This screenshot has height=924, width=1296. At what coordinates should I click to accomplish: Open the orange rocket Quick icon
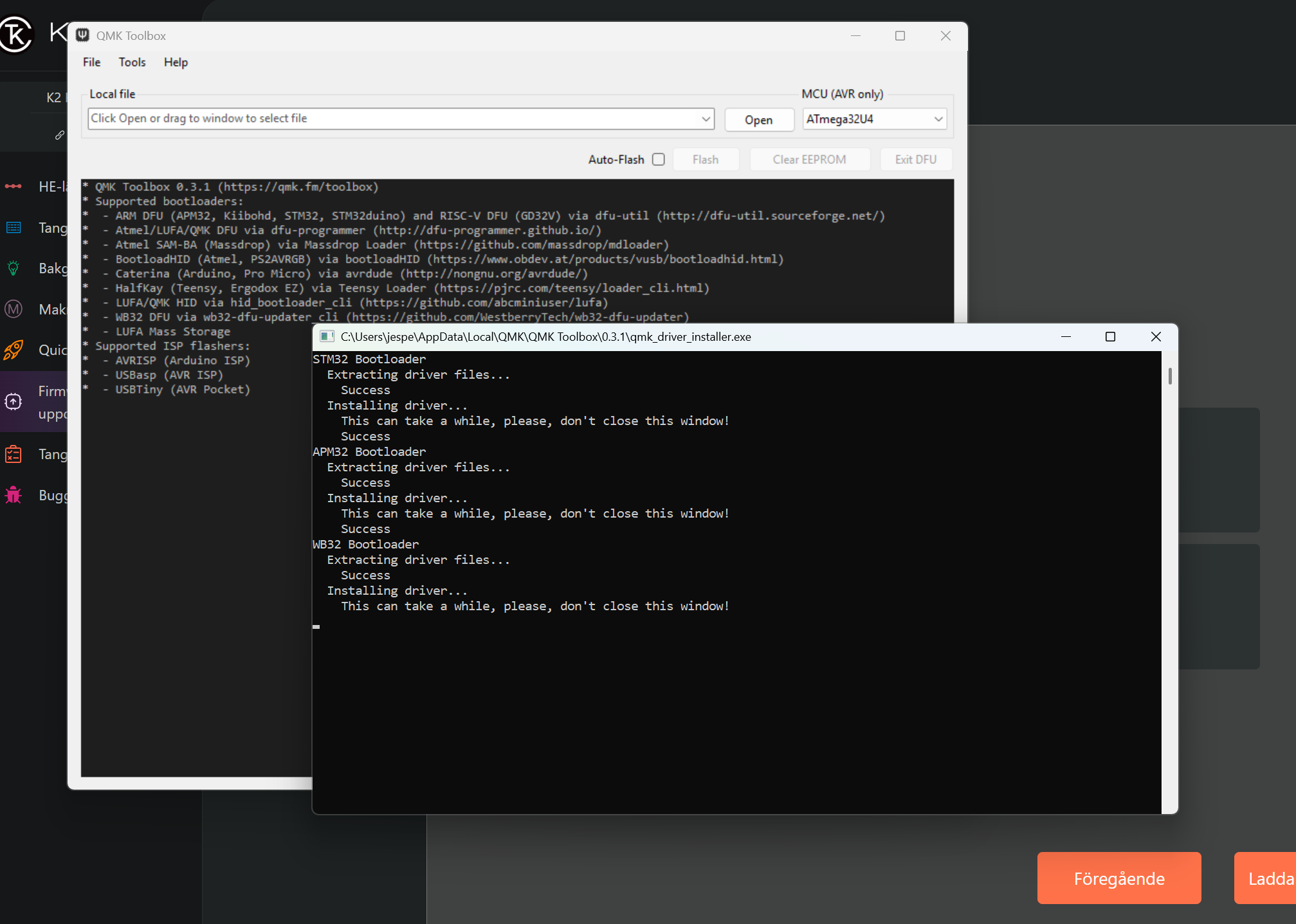[x=14, y=350]
